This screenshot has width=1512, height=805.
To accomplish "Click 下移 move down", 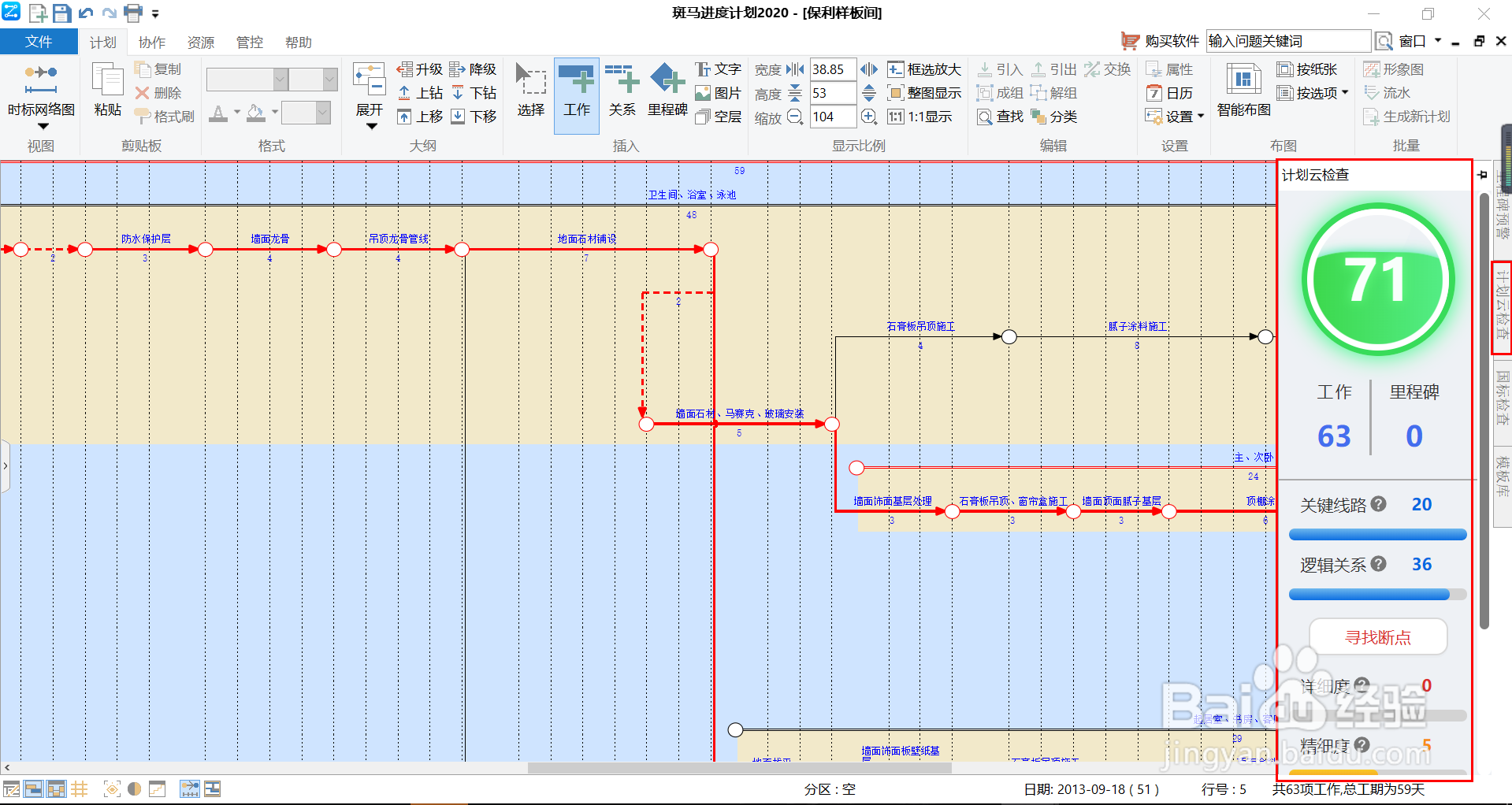I will tap(473, 117).
